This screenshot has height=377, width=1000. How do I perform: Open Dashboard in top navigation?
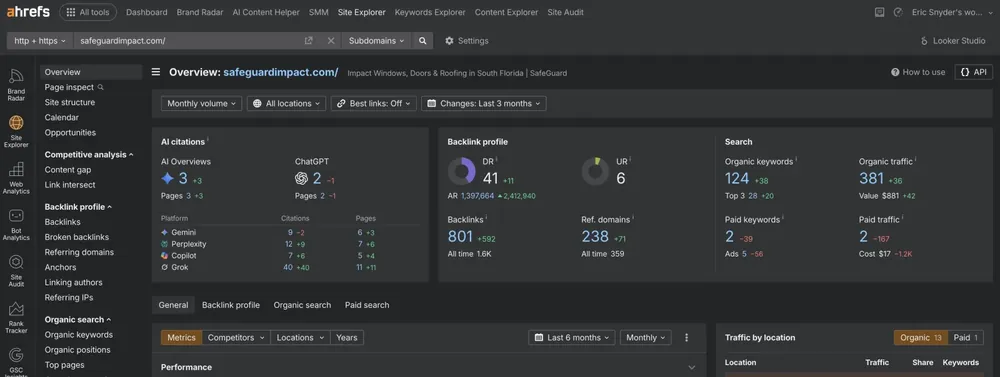tap(147, 12)
